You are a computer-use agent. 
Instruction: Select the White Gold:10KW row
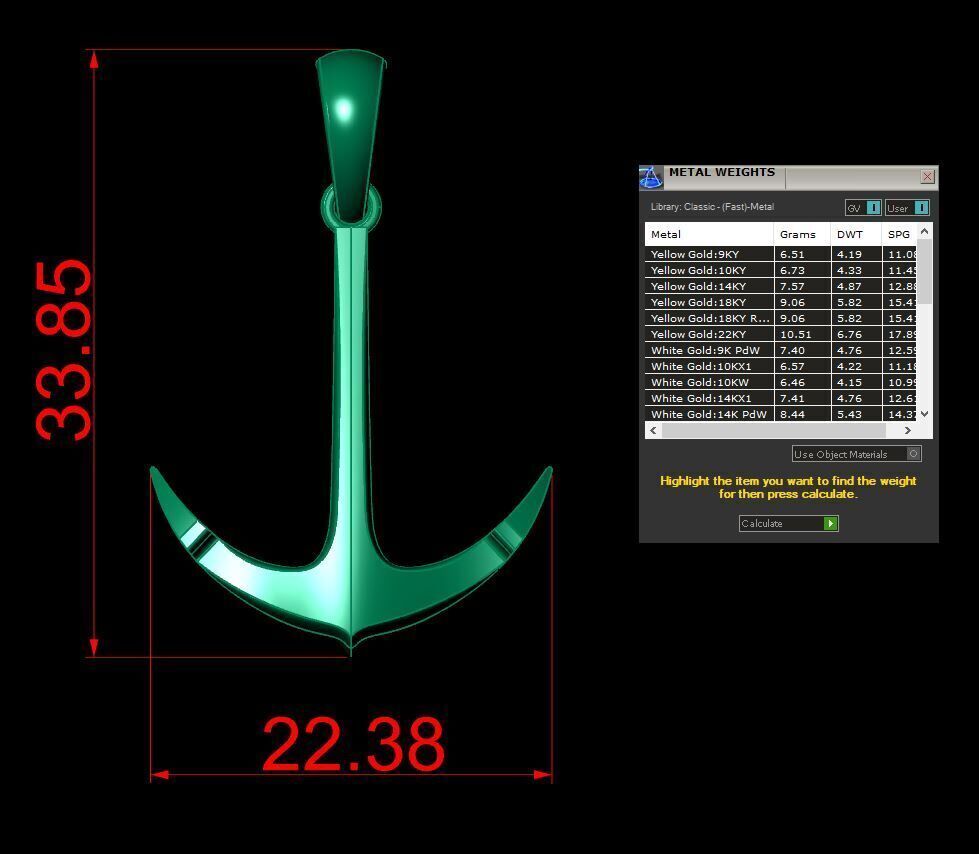point(780,382)
